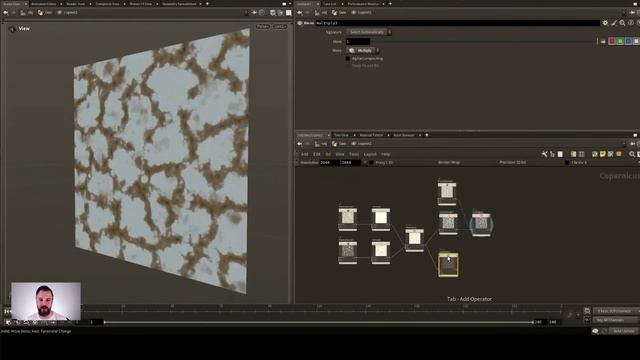Switch to the Render View tab
Image resolution: width=640 pixels, height=360 pixels.
(x=76, y=4)
